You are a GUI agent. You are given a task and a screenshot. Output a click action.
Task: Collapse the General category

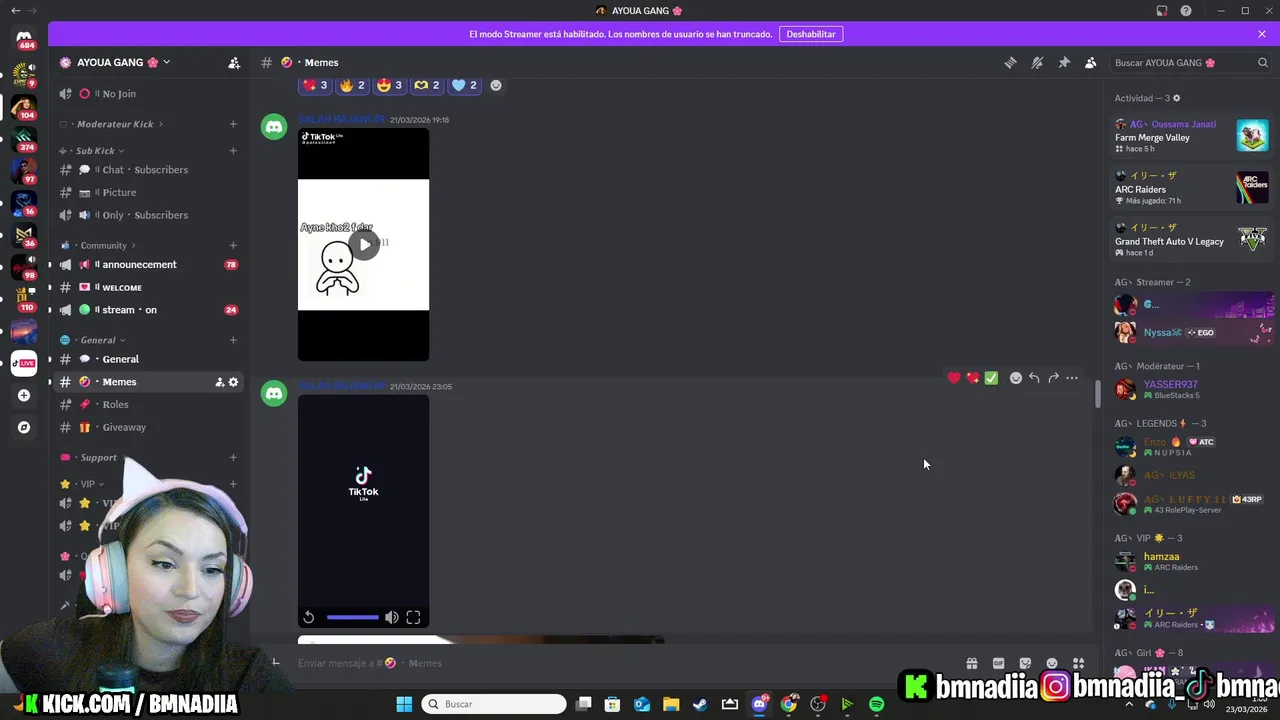click(98, 340)
